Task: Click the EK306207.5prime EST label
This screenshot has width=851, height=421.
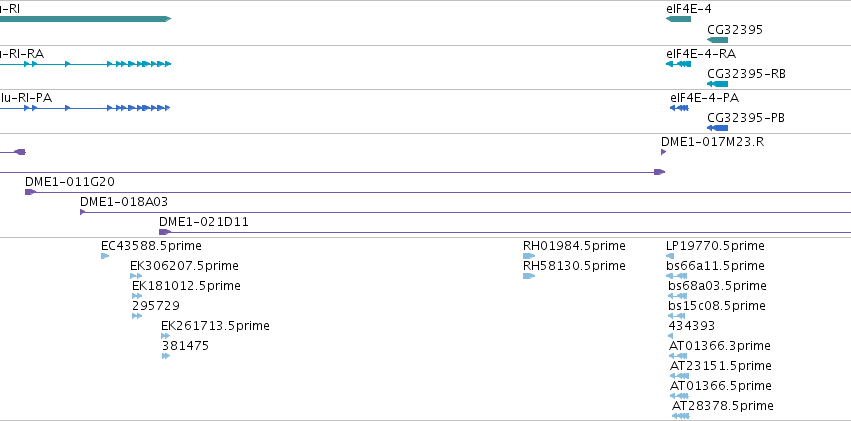Action: pos(185,266)
